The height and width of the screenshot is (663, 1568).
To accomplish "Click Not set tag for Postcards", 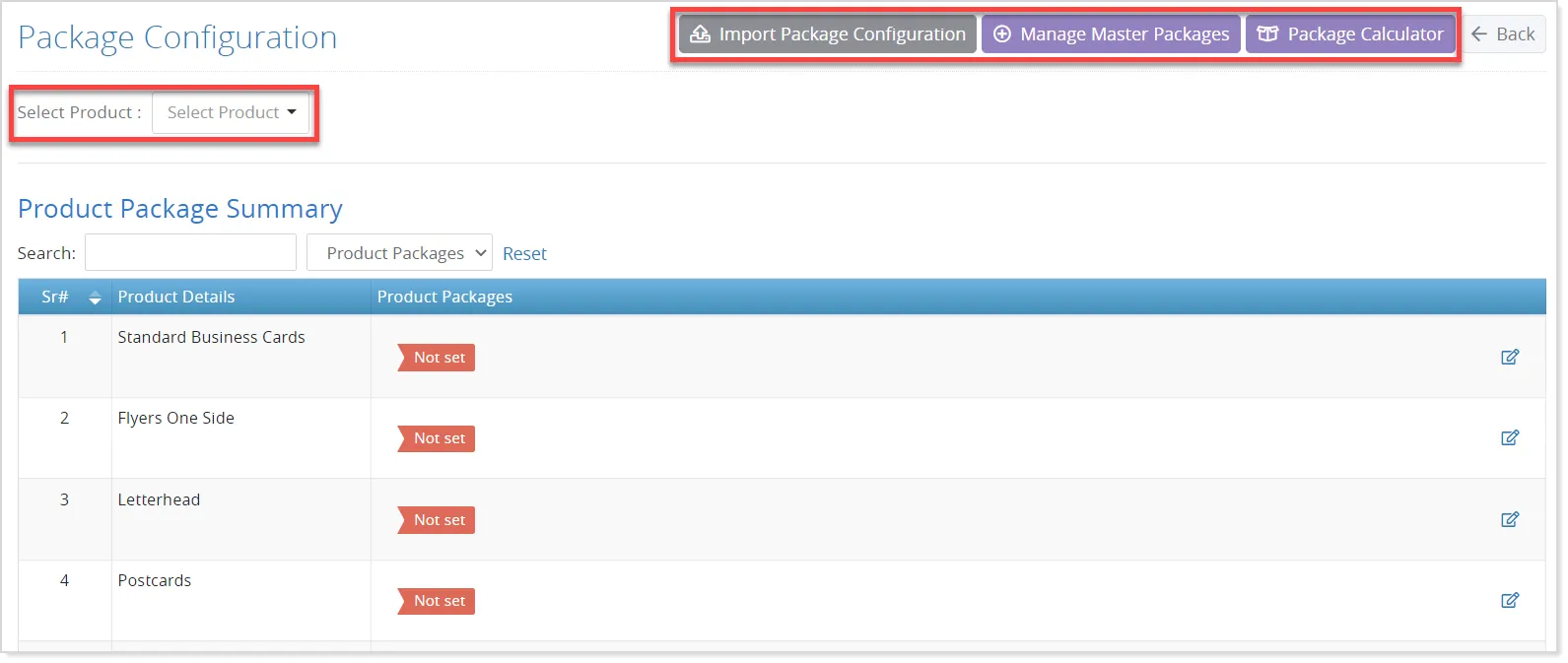I will (437, 601).
